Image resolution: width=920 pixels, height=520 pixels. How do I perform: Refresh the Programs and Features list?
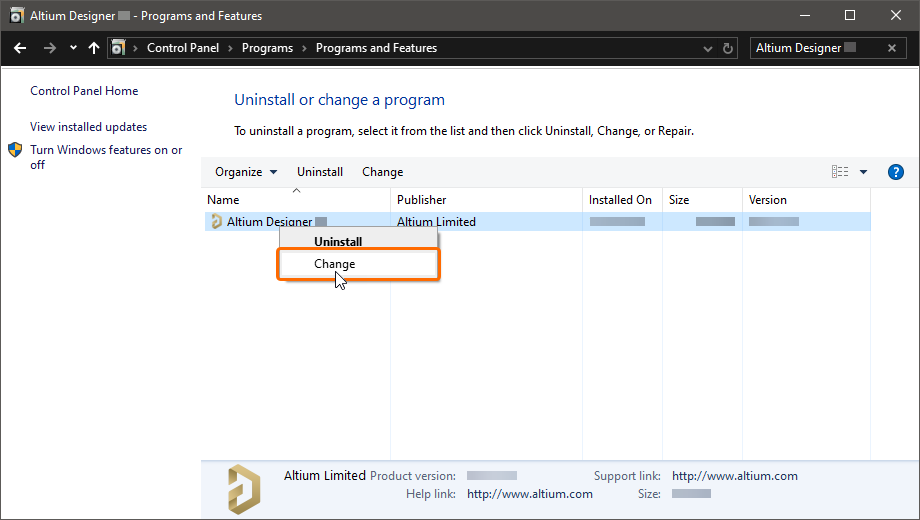click(x=728, y=48)
